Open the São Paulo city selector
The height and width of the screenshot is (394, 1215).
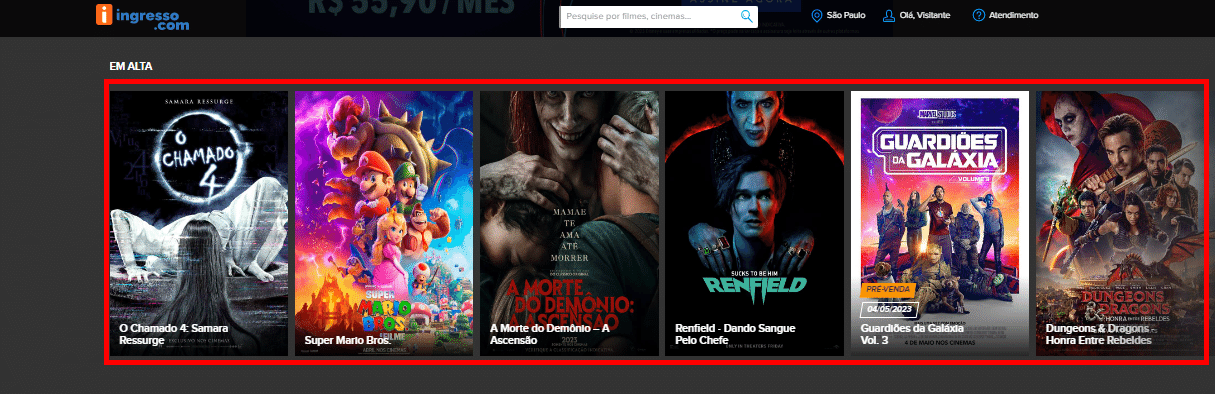(x=838, y=16)
